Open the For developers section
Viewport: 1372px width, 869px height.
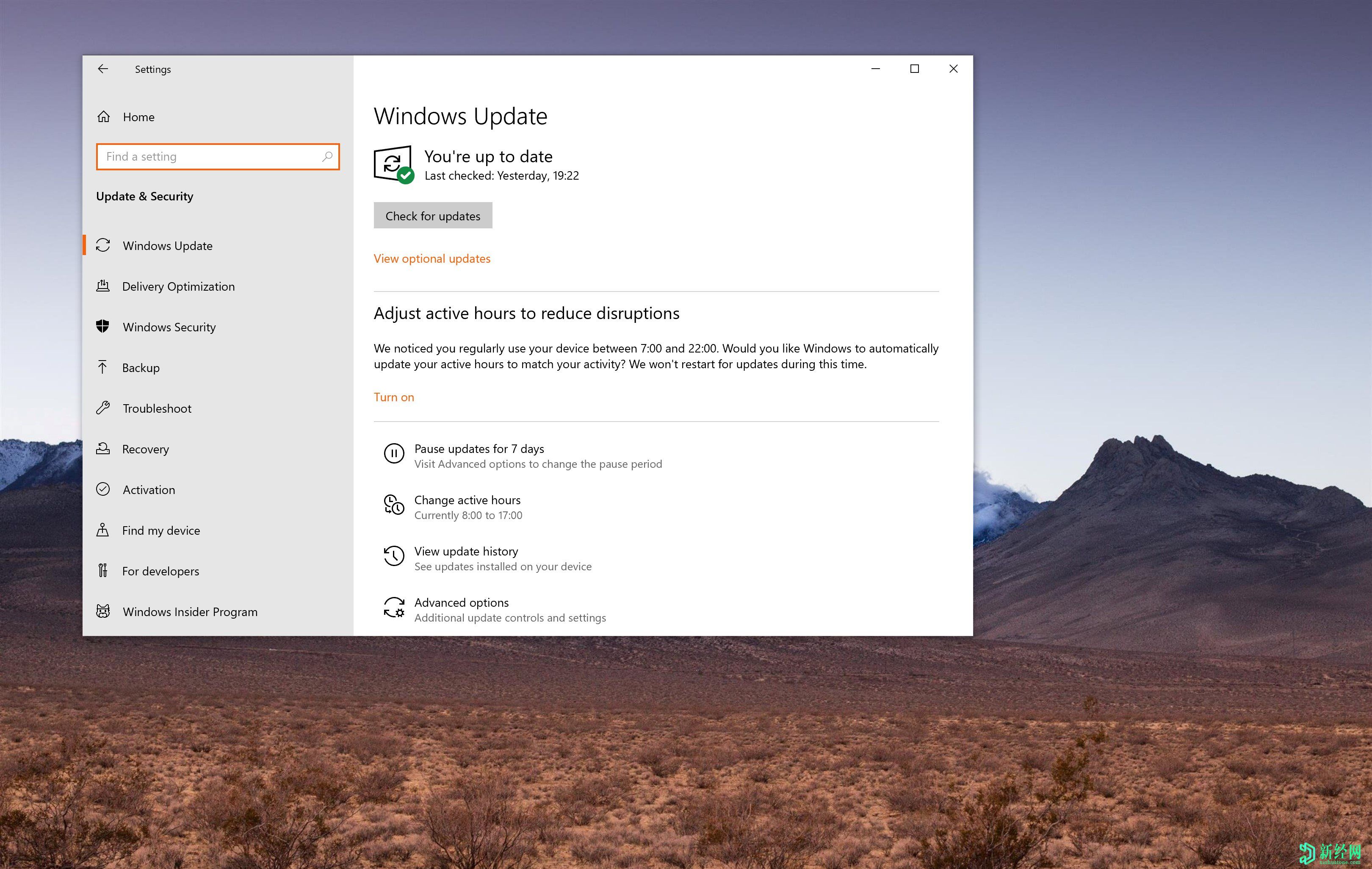pos(160,571)
